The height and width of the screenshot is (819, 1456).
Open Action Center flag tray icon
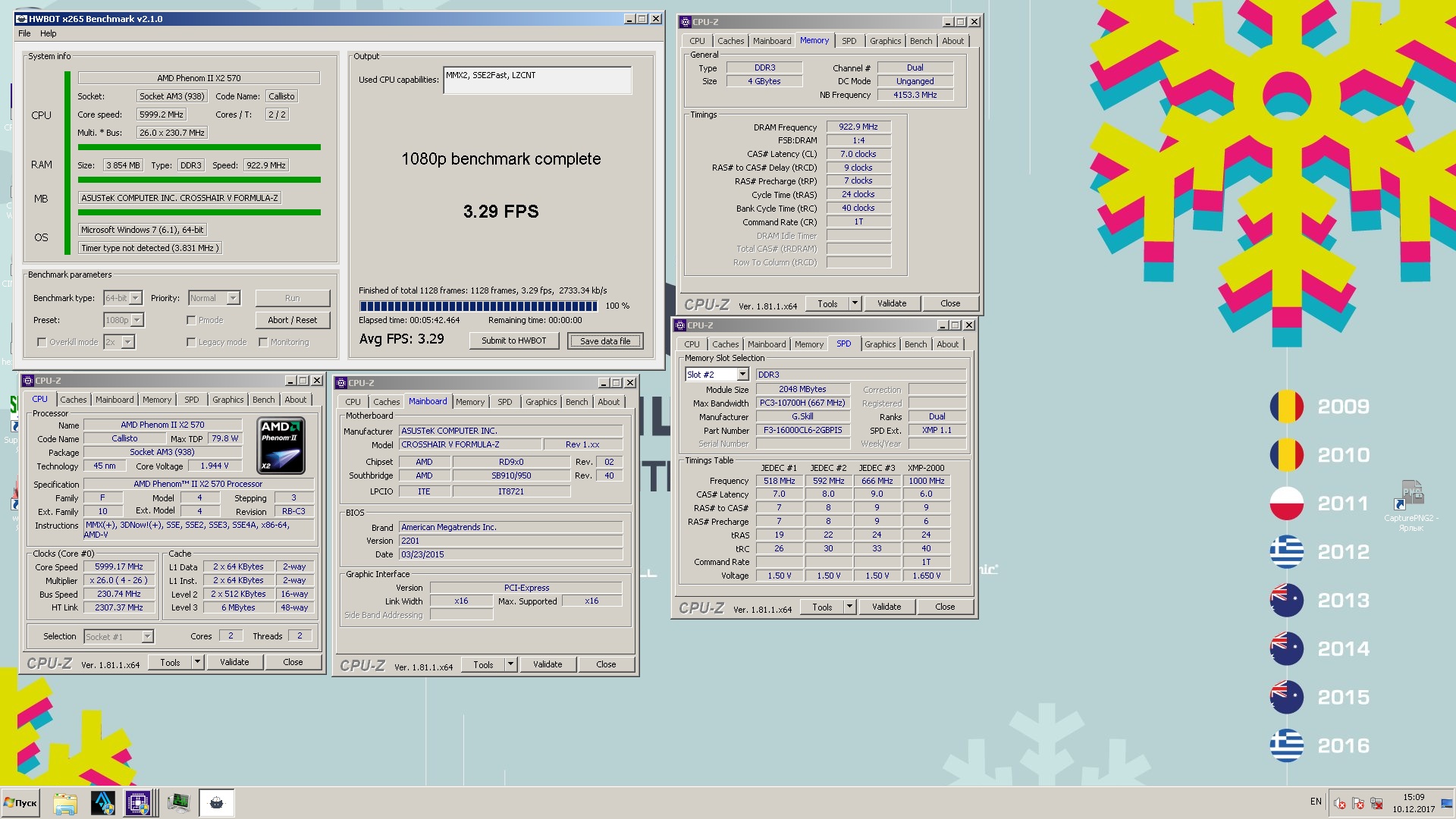pyautogui.click(x=1358, y=803)
